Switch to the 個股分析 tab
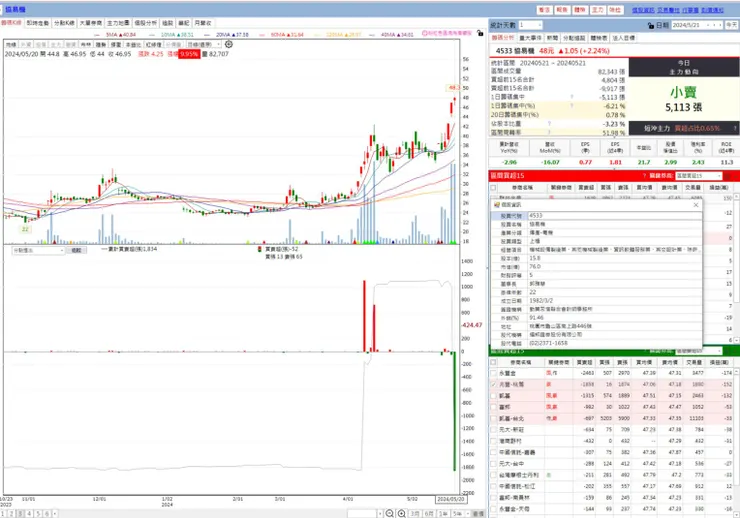 145,23
